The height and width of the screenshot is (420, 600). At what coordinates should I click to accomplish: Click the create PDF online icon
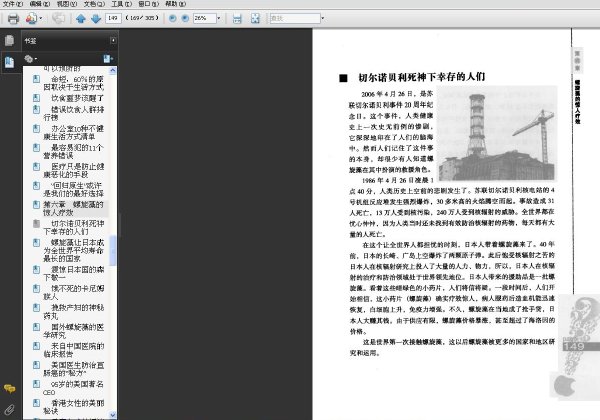tap(31, 18)
